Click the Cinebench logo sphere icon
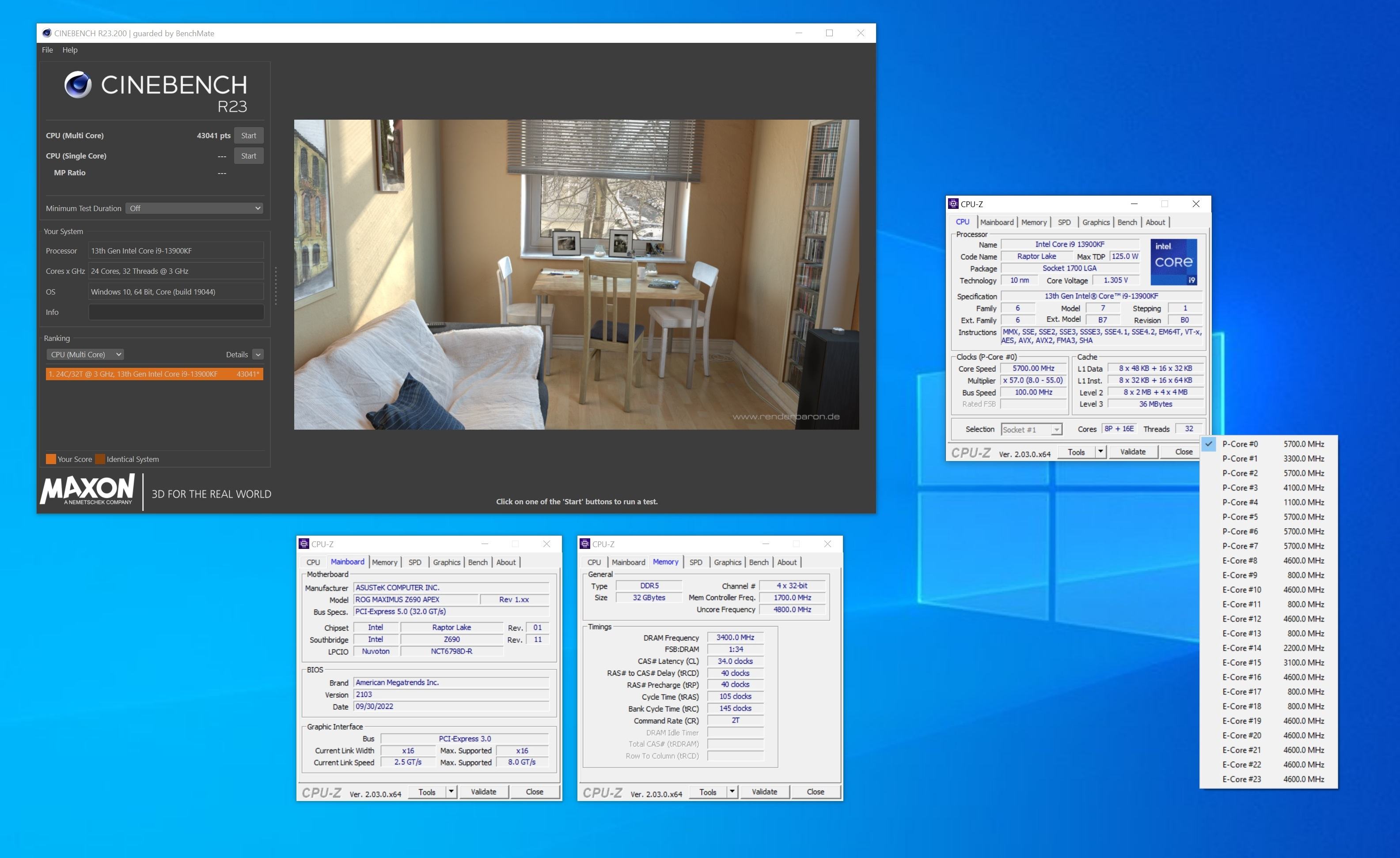The width and height of the screenshot is (1400, 858). [x=77, y=85]
